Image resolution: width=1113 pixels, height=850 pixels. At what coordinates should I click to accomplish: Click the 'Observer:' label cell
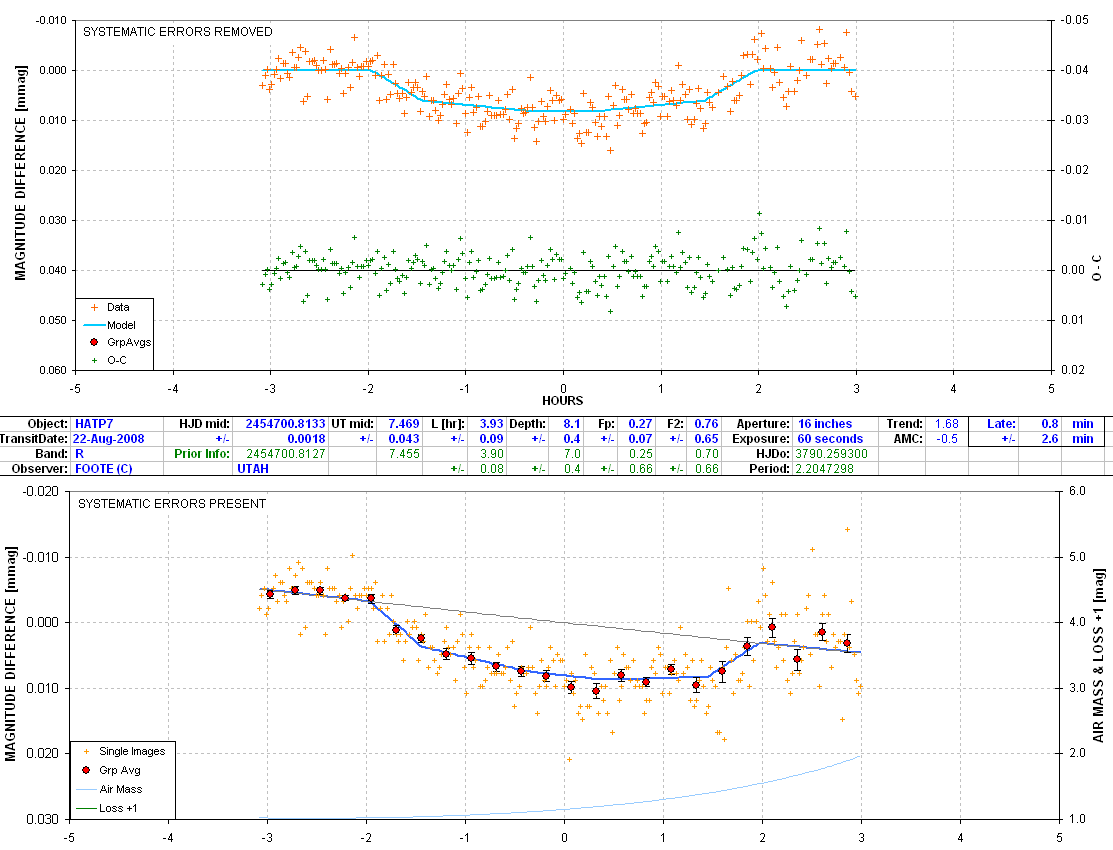pyautogui.click(x=40, y=469)
